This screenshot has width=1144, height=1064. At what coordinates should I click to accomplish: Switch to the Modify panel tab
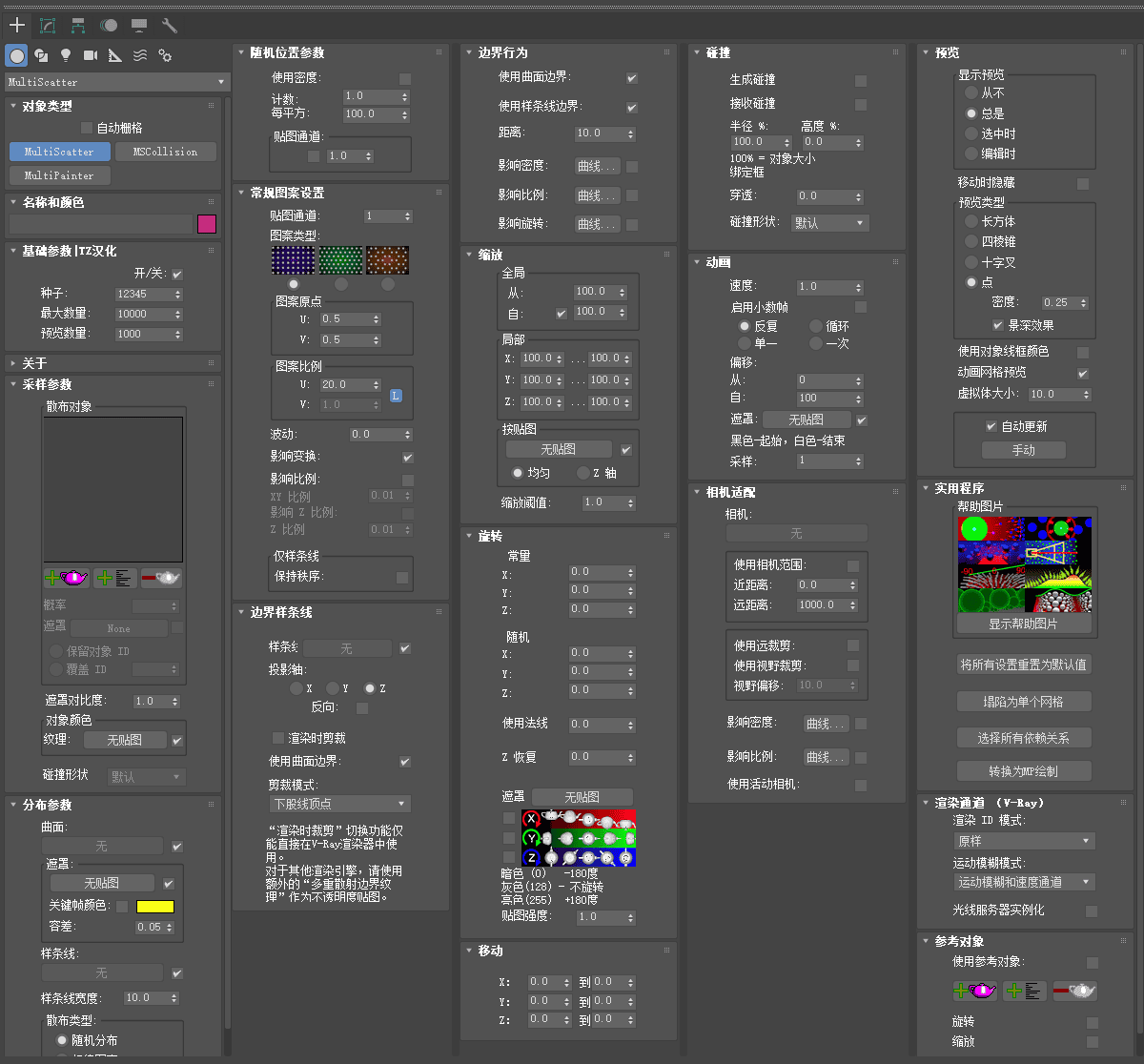click(x=48, y=25)
